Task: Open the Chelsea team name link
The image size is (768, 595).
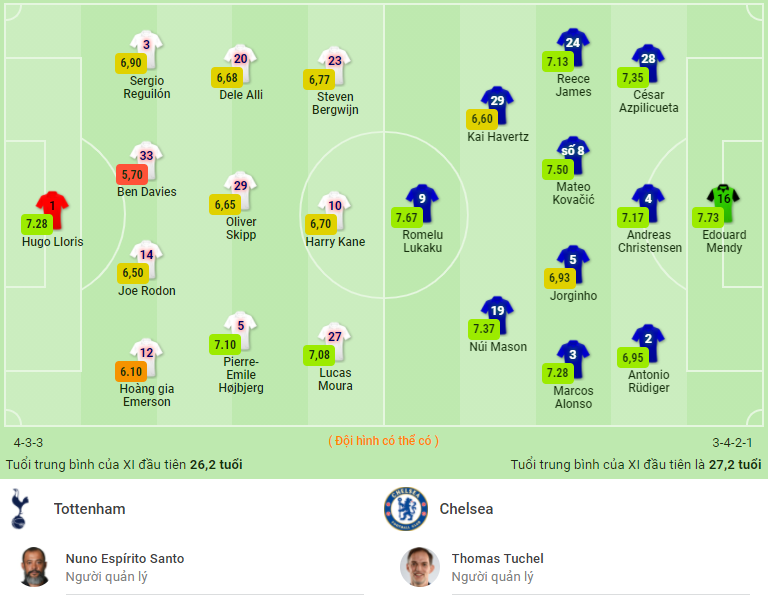Action: pos(466,509)
